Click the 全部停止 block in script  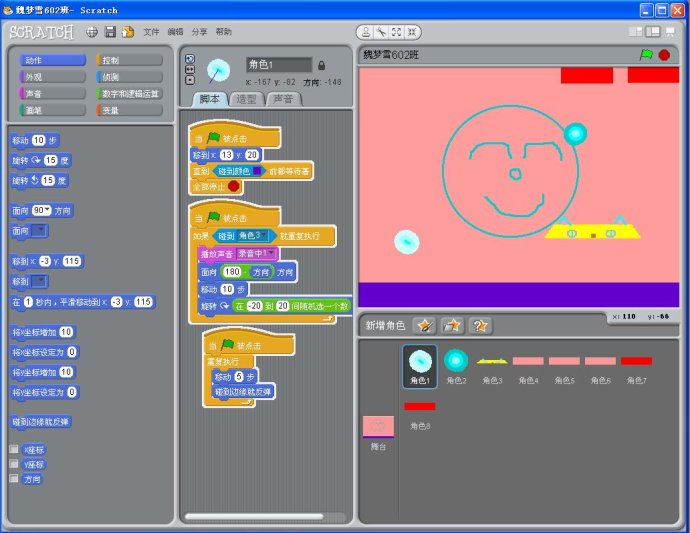point(216,187)
